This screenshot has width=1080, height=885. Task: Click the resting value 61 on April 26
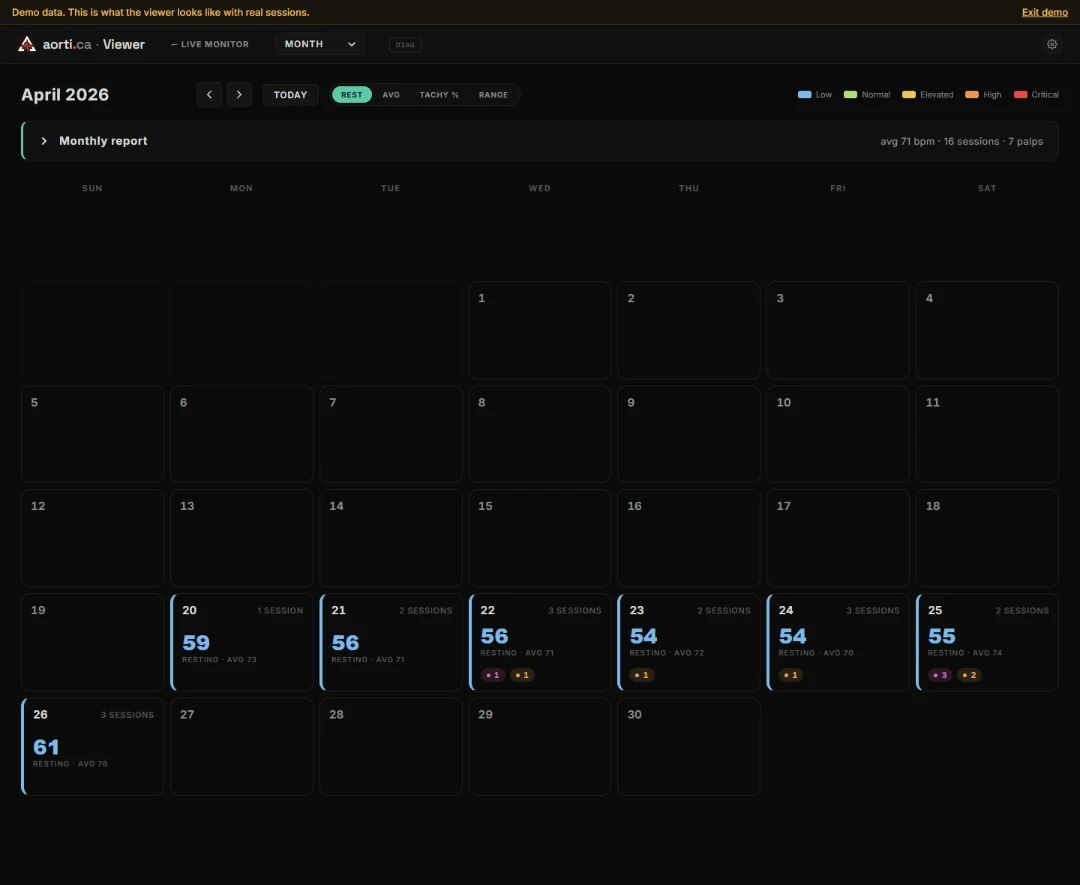pyautogui.click(x=46, y=747)
